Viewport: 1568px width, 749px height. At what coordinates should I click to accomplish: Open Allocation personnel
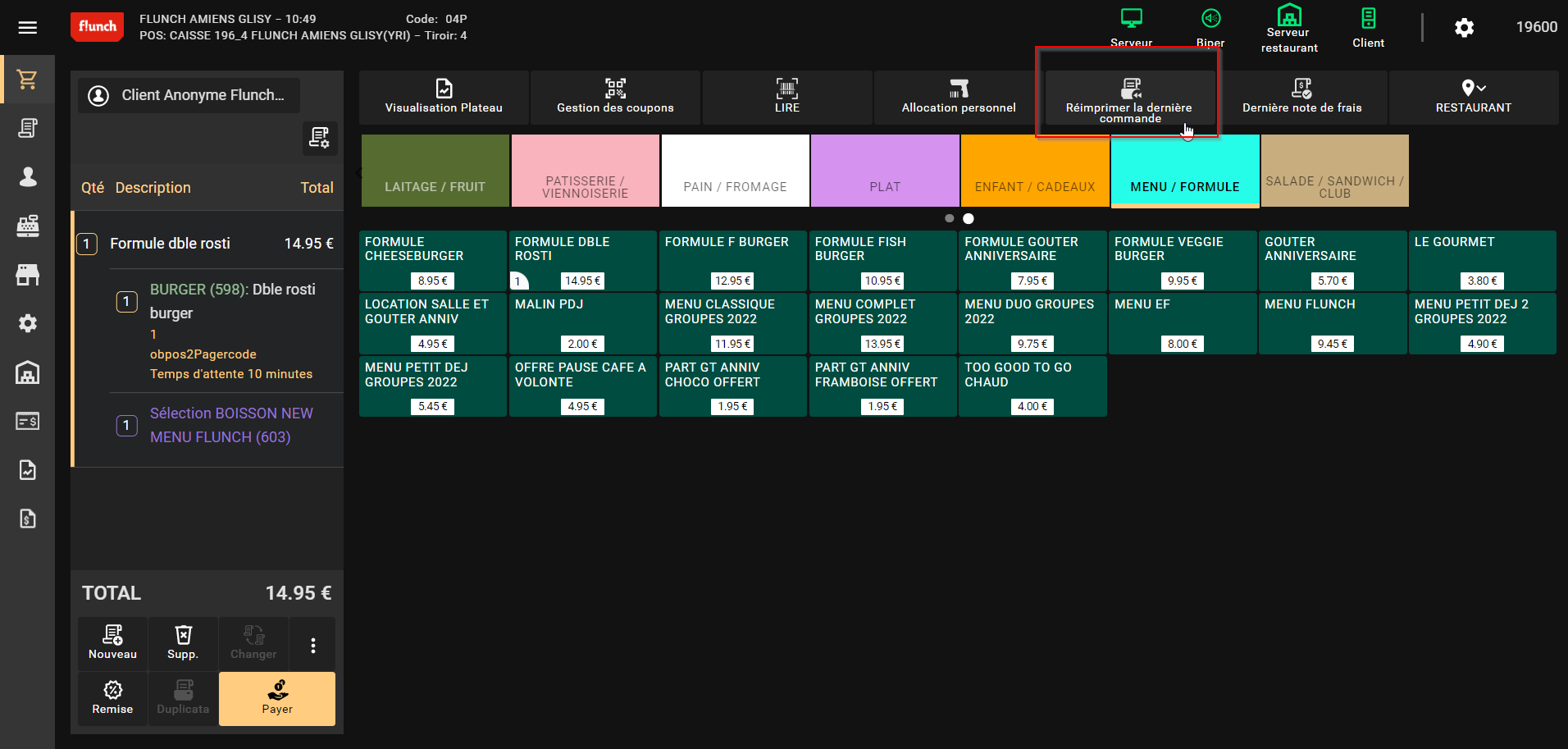[959, 98]
